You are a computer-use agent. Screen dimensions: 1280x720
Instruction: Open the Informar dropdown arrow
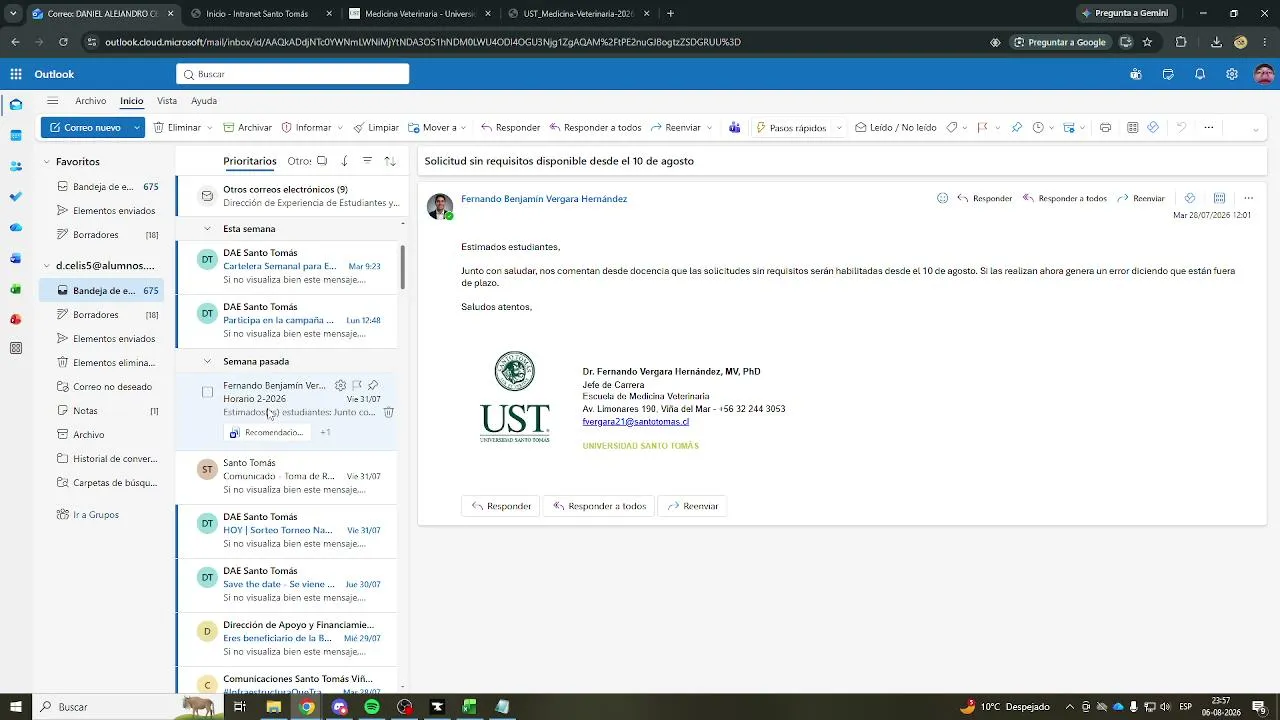pos(340,128)
